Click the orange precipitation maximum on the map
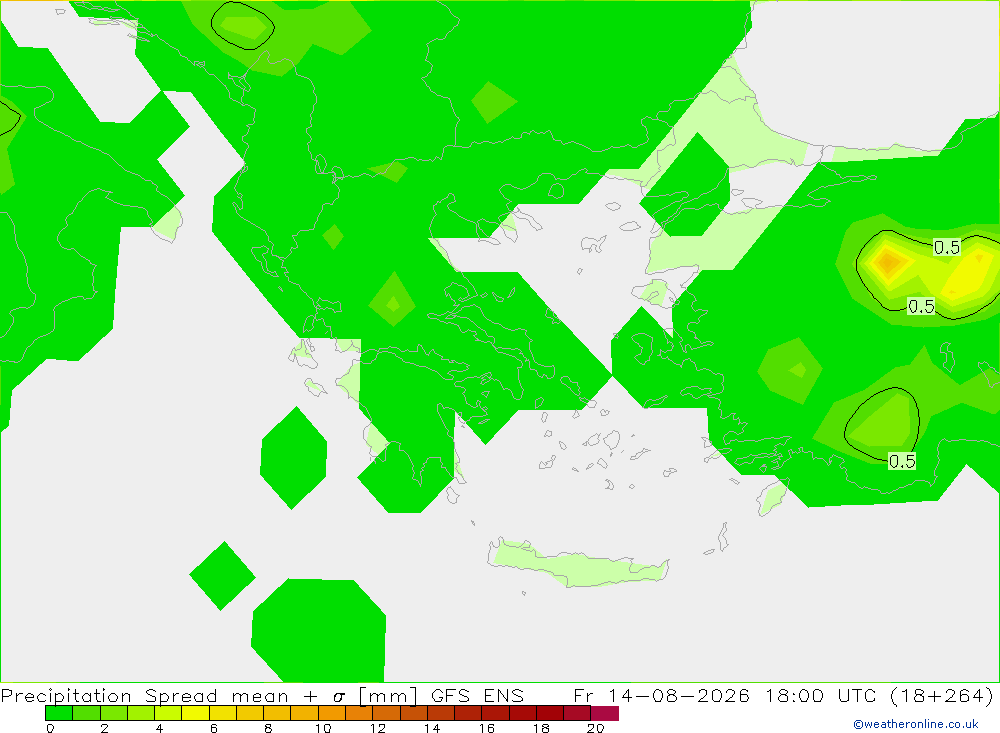The image size is (1000, 733). click(888, 262)
